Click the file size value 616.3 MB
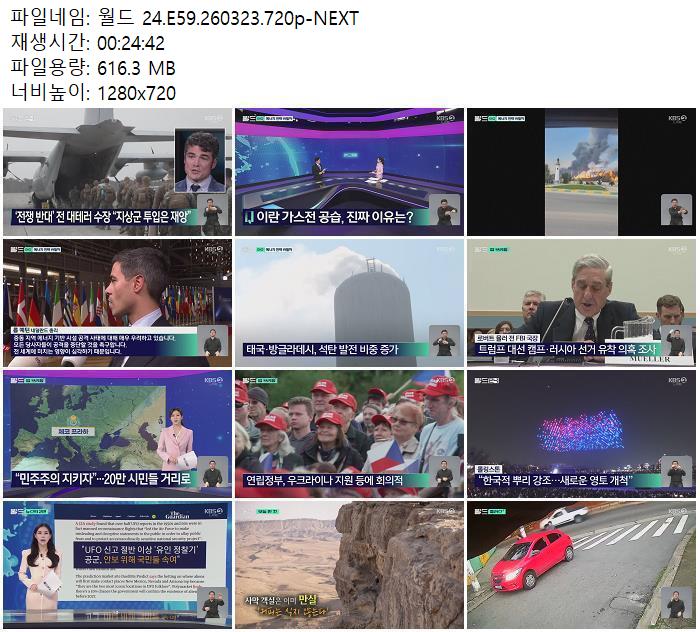Viewport: 700px width, 632px height. (x=135, y=68)
